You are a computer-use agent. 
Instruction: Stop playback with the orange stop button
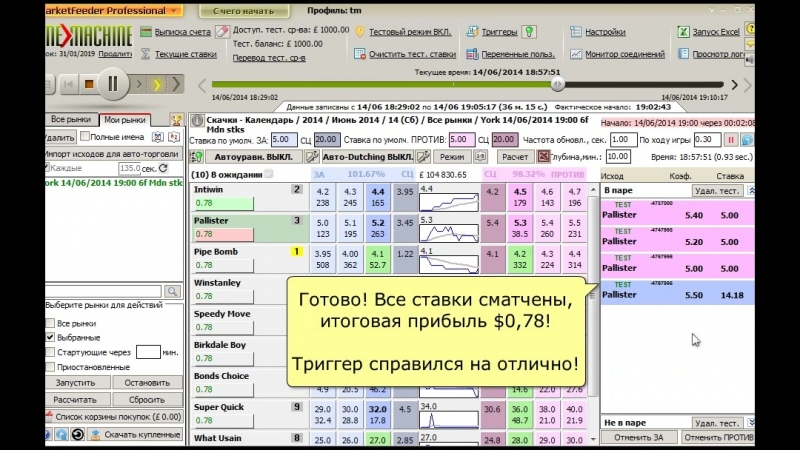pyautogui.click(x=89, y=84)
